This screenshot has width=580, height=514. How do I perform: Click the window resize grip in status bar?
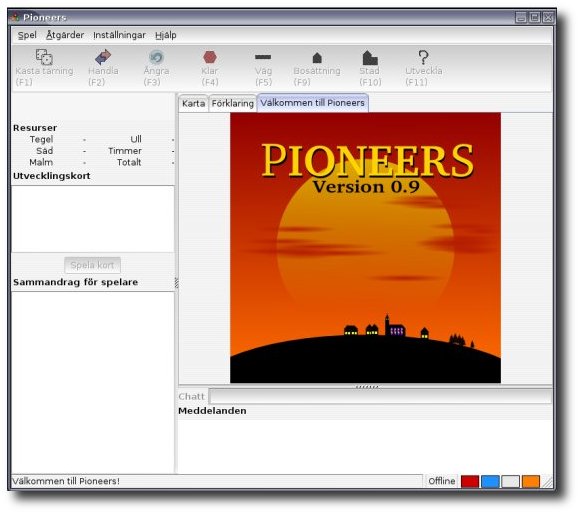[547, 482]
